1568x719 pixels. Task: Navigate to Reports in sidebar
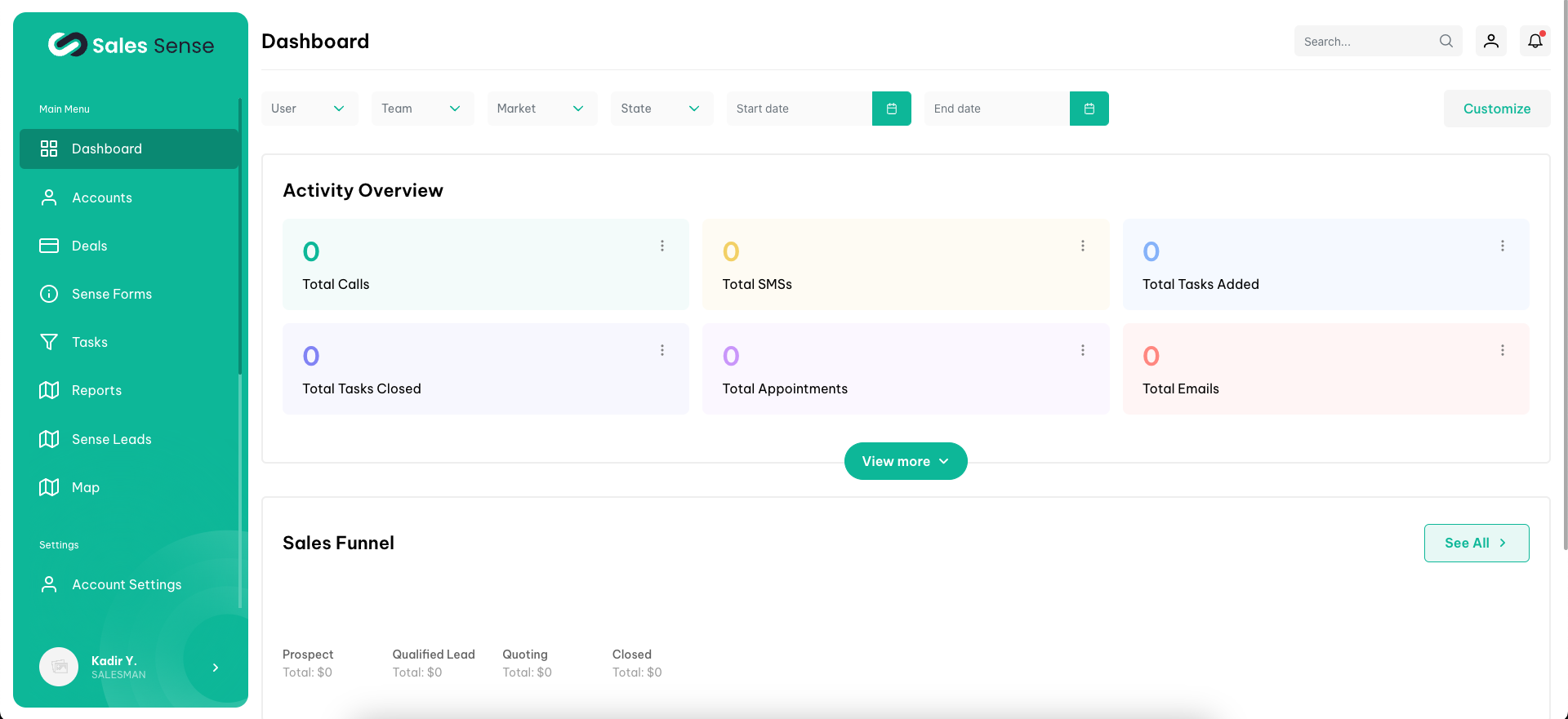pos(96,390)
